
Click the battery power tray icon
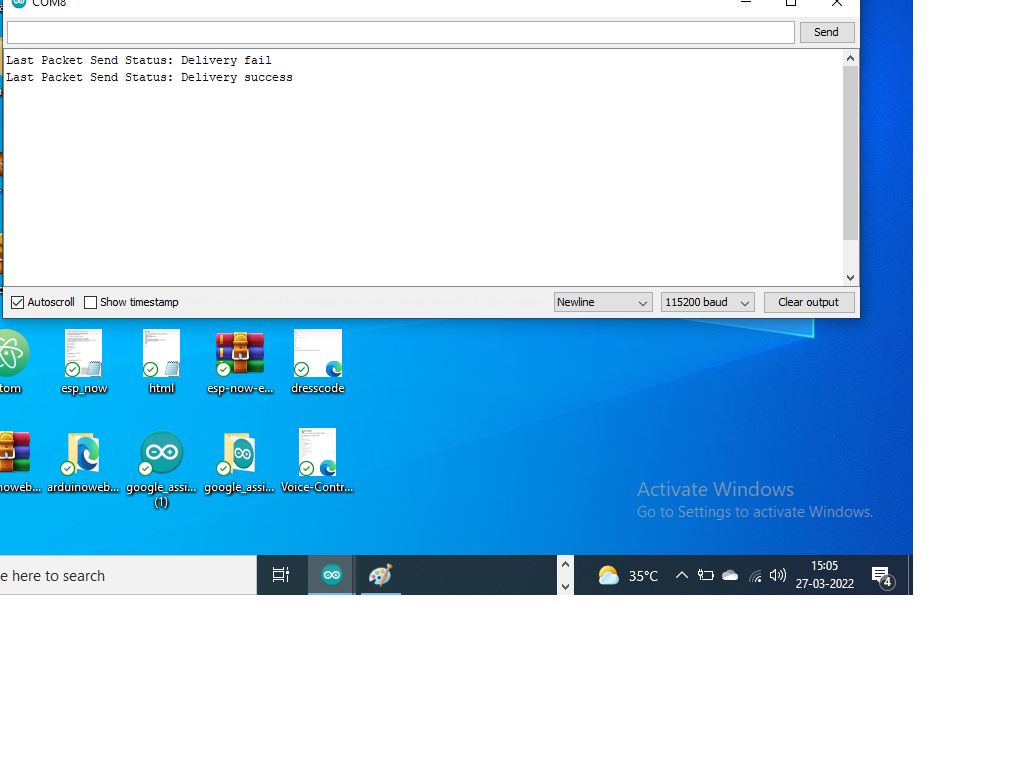(705, 575)
